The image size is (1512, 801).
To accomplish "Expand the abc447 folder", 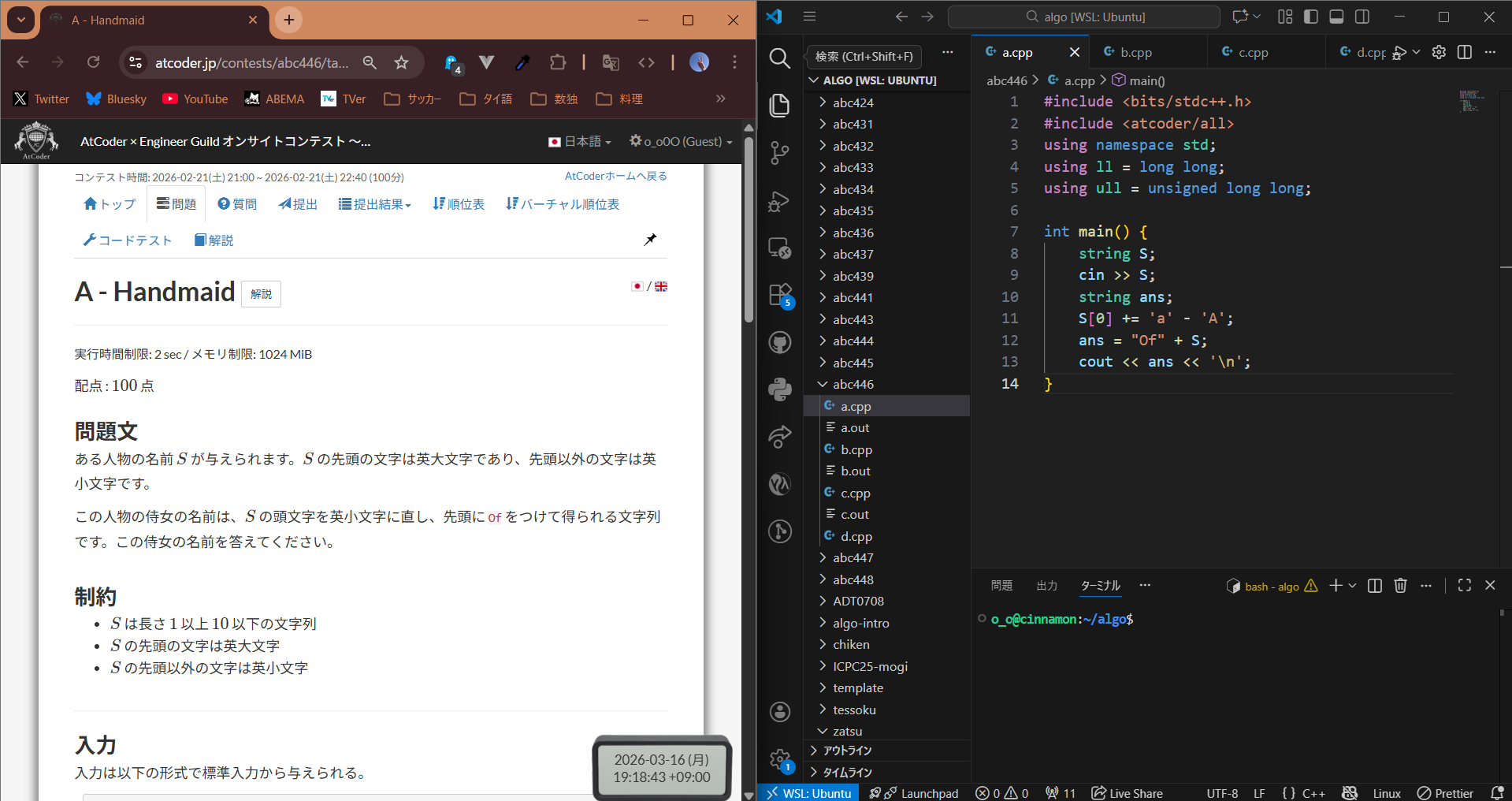I will click(x=853, y=558).
